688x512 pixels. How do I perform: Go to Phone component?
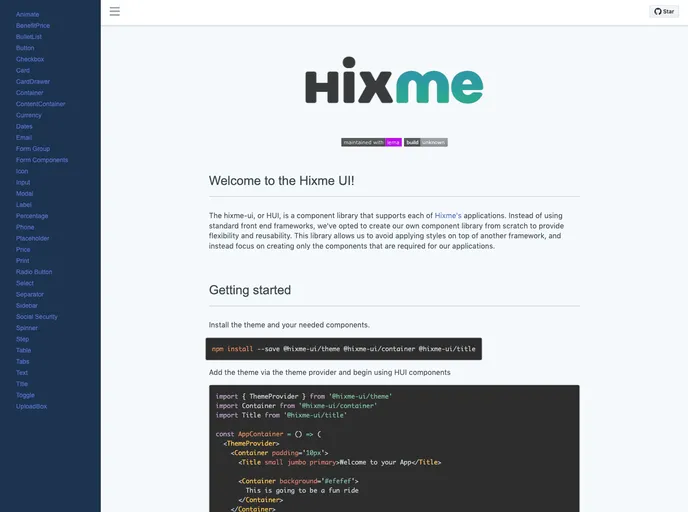pyautogui.click(x=25, y=227)
